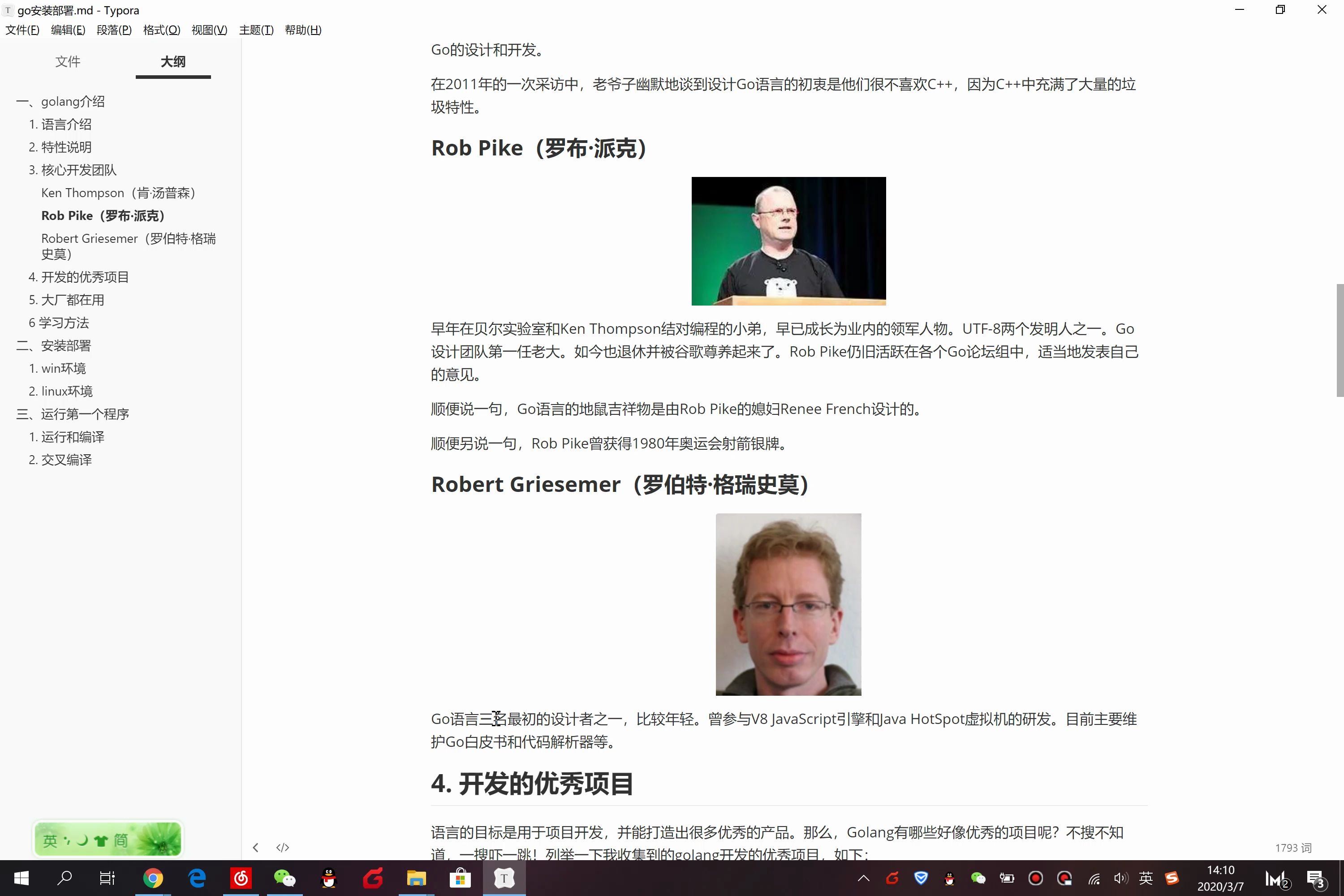
Task: Open Microsoft Store from the taskbar
Action: [x=460, y=878]
